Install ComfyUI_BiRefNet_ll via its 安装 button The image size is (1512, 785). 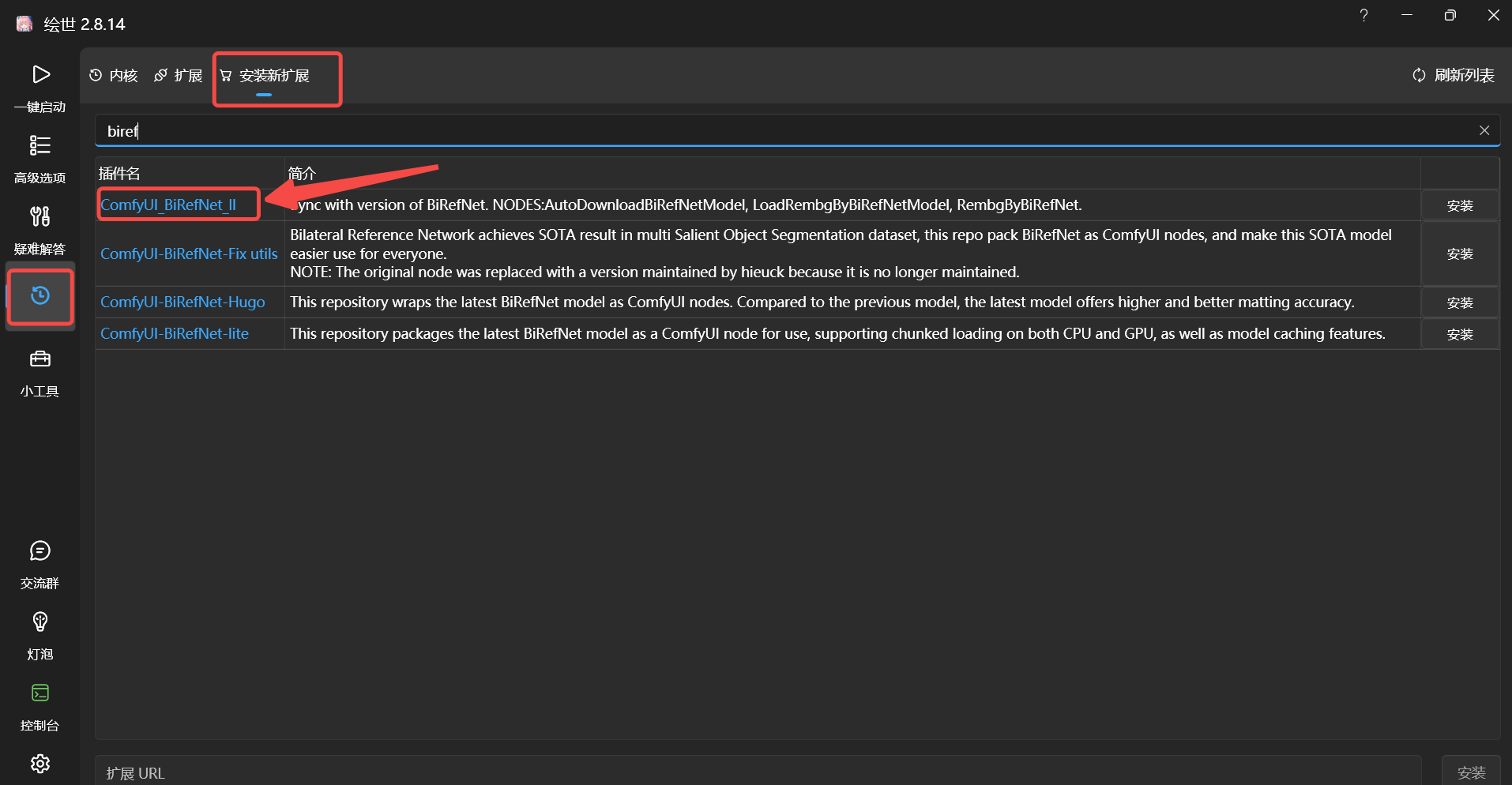tap(1460, 206)
